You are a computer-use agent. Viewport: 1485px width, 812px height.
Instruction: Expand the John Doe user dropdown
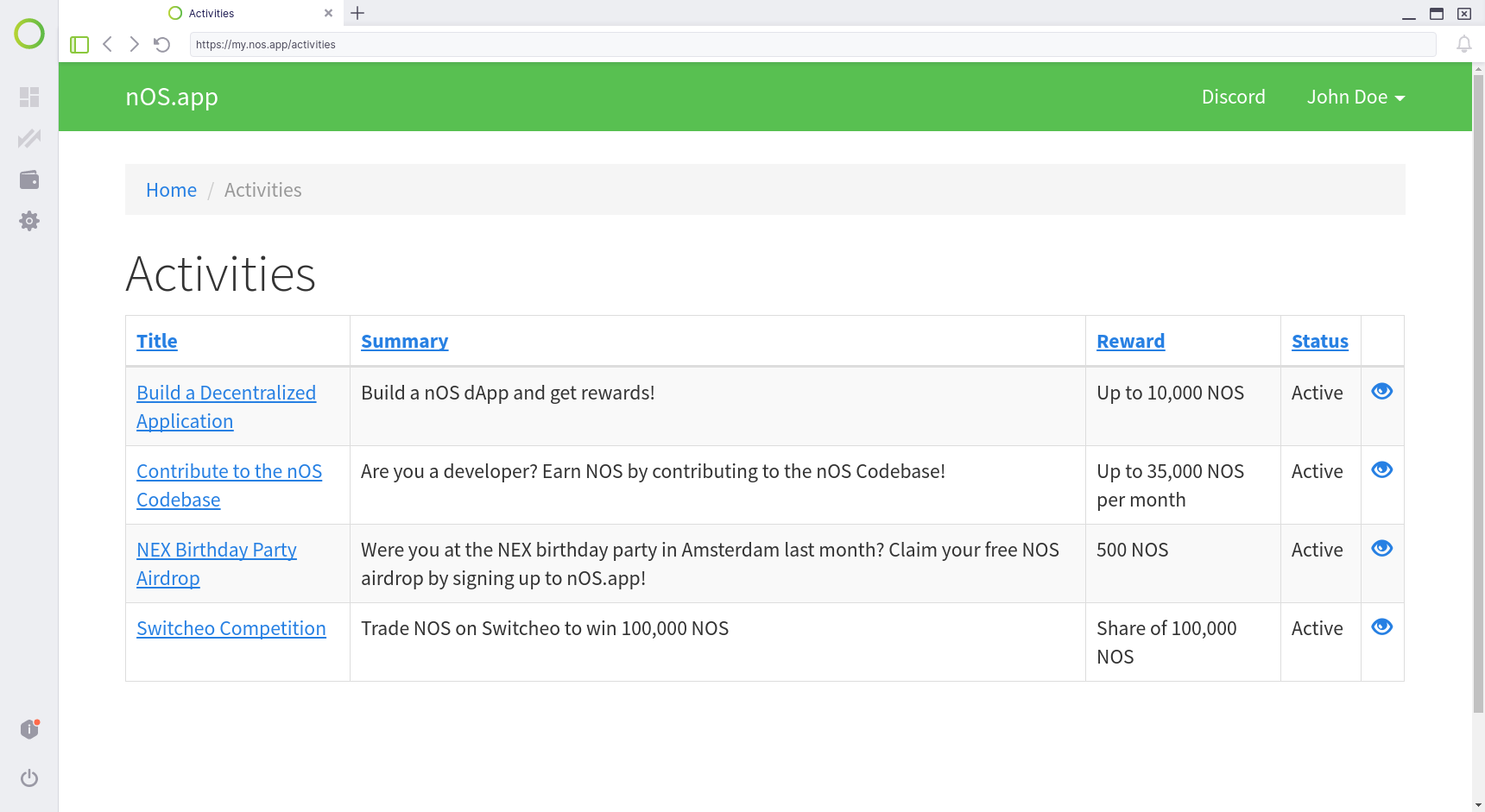pyautogui.click(x=1355, y=97)
